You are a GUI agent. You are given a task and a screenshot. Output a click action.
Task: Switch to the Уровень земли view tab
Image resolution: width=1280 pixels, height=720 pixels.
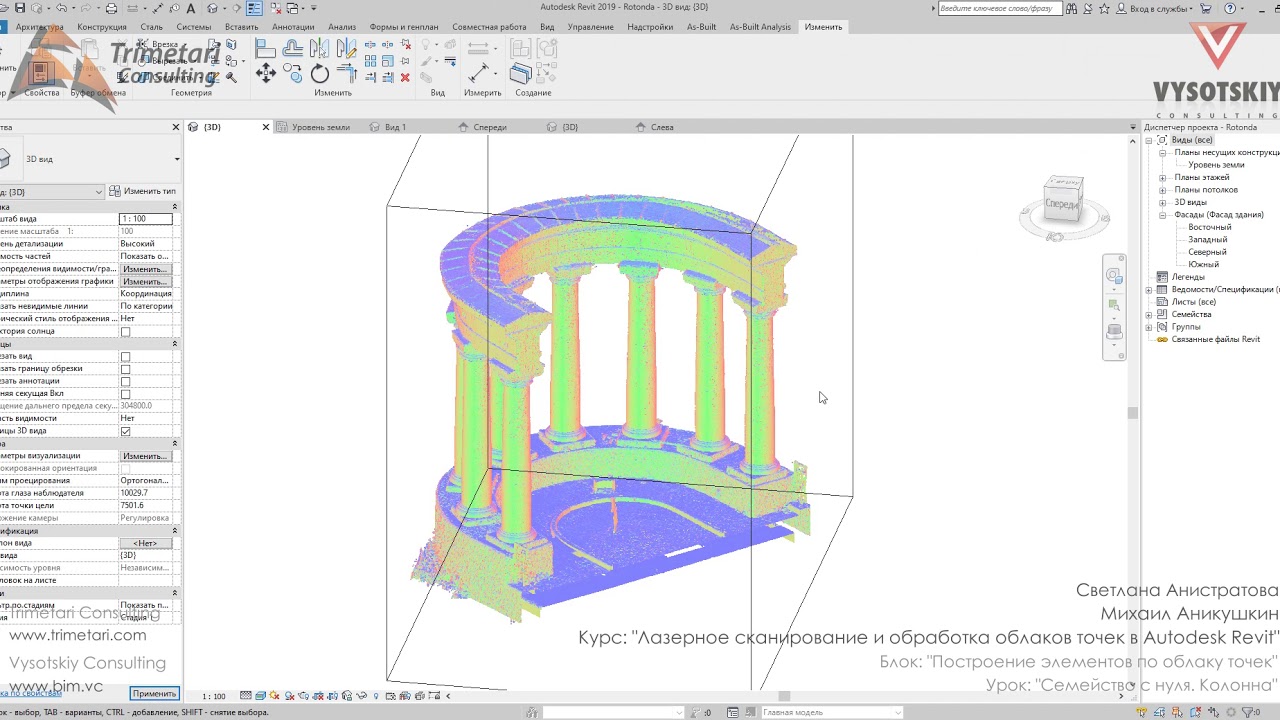[320, 127]
